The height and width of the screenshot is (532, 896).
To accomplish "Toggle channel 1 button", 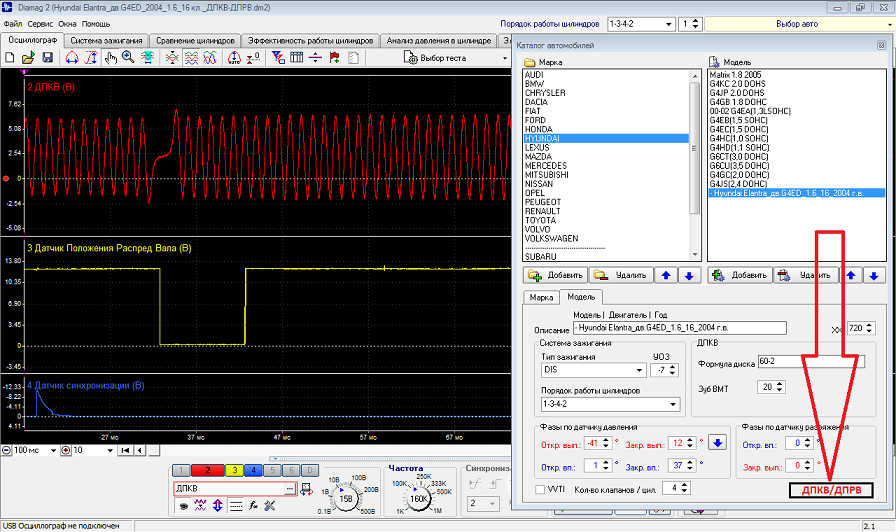I will pyautogui.click(x=181, y=470).
